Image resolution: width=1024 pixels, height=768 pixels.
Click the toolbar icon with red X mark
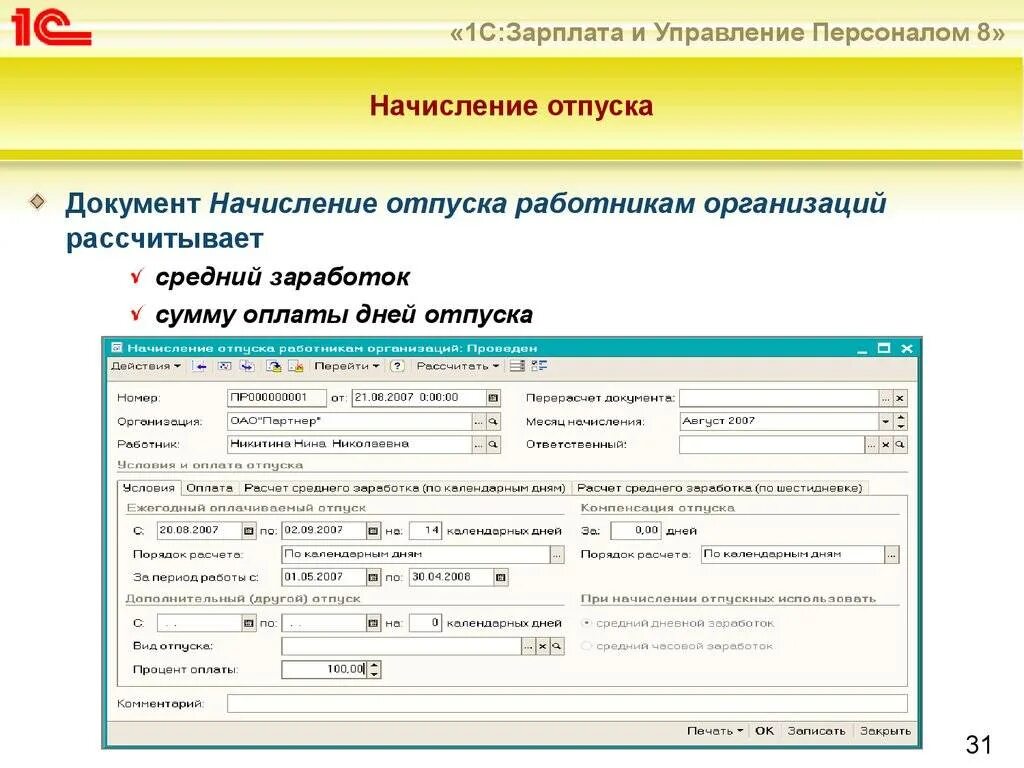click(x=296, y=366)
